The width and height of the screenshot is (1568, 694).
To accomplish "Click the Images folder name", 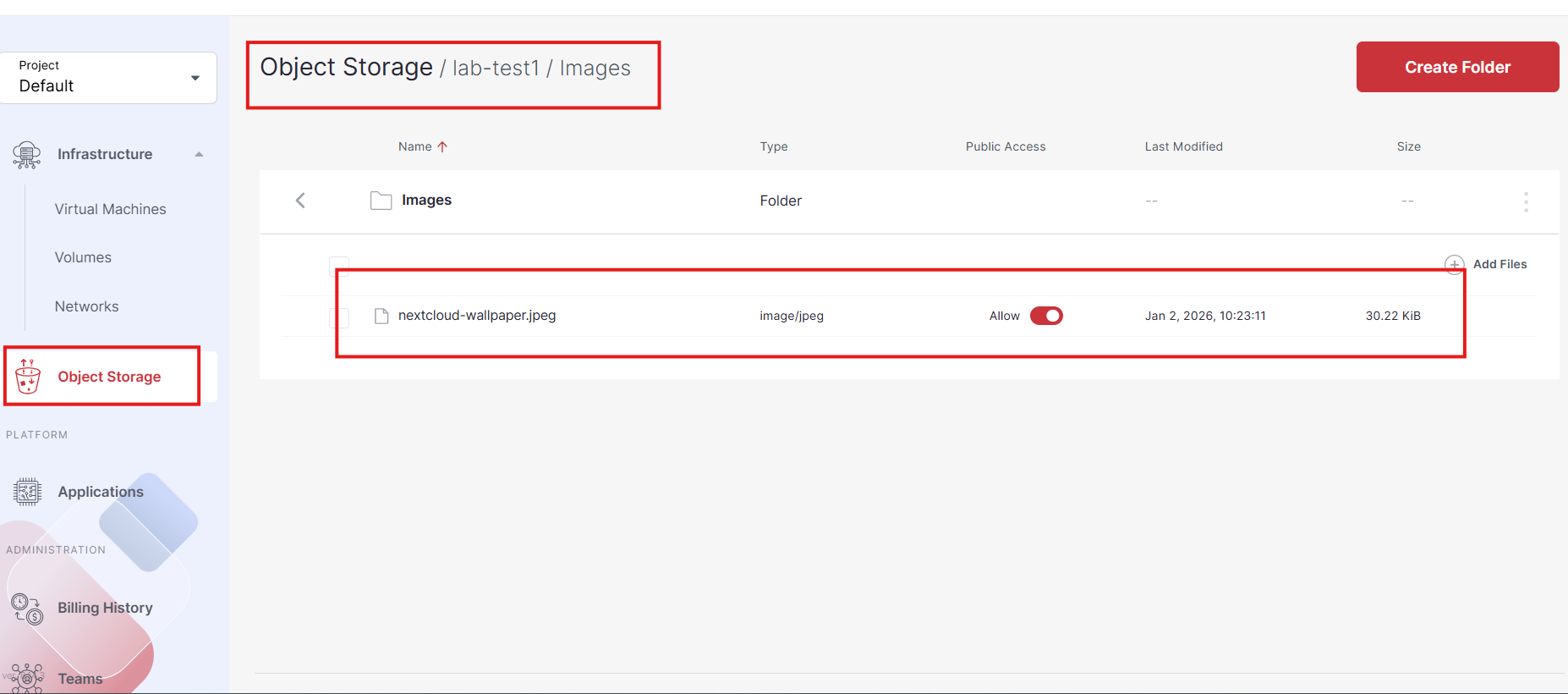I will click(x=426, y=200).
